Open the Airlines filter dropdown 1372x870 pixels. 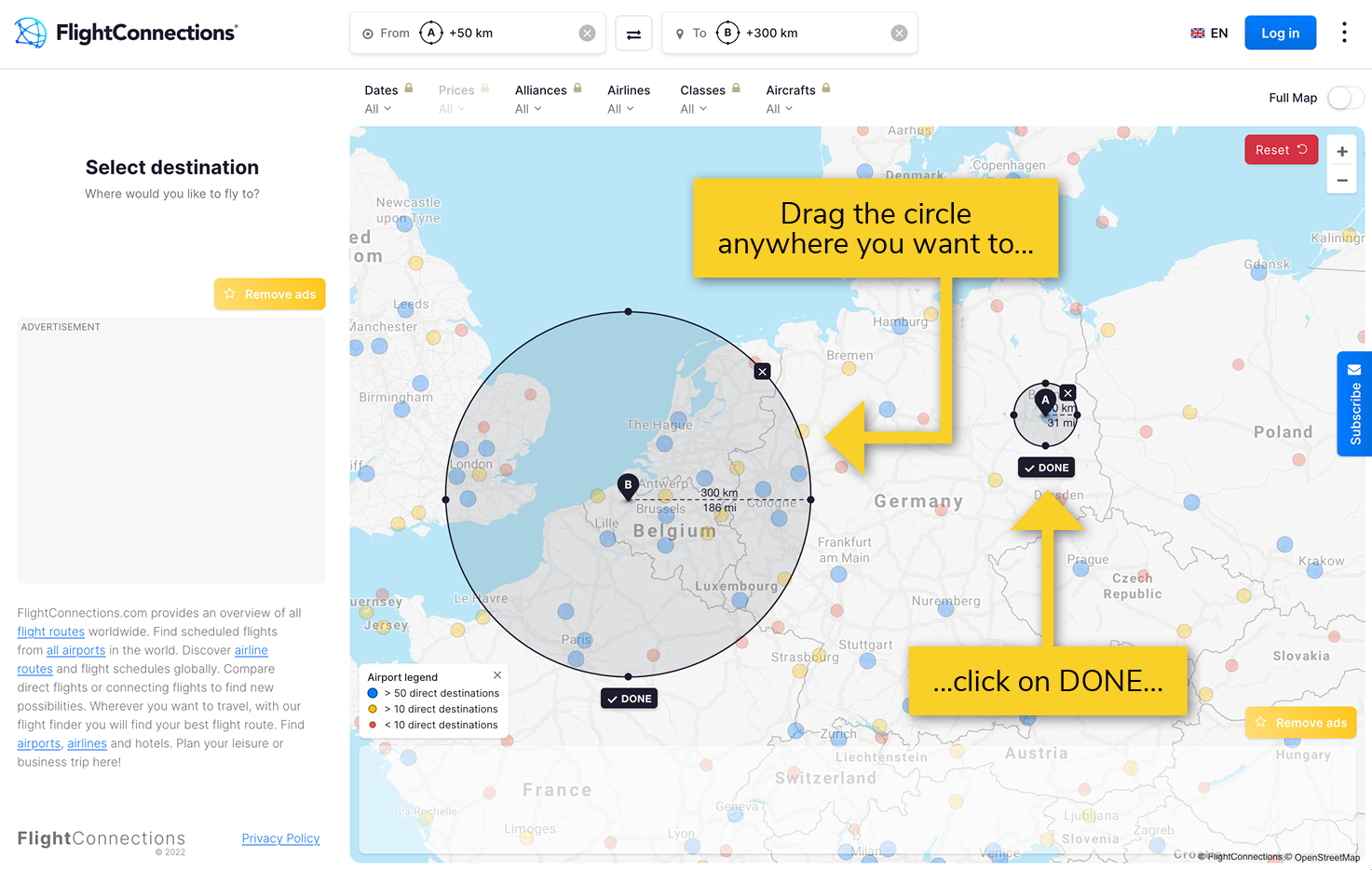(x=620, y=109)
